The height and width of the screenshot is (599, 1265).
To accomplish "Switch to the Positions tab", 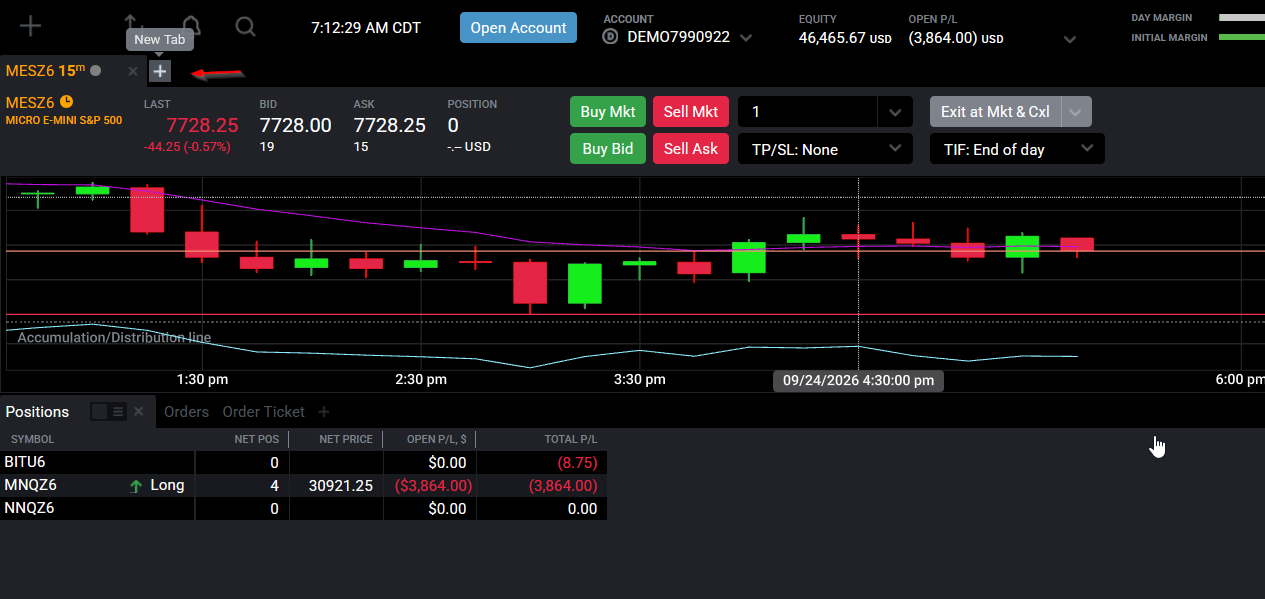I will click(37, 412).
